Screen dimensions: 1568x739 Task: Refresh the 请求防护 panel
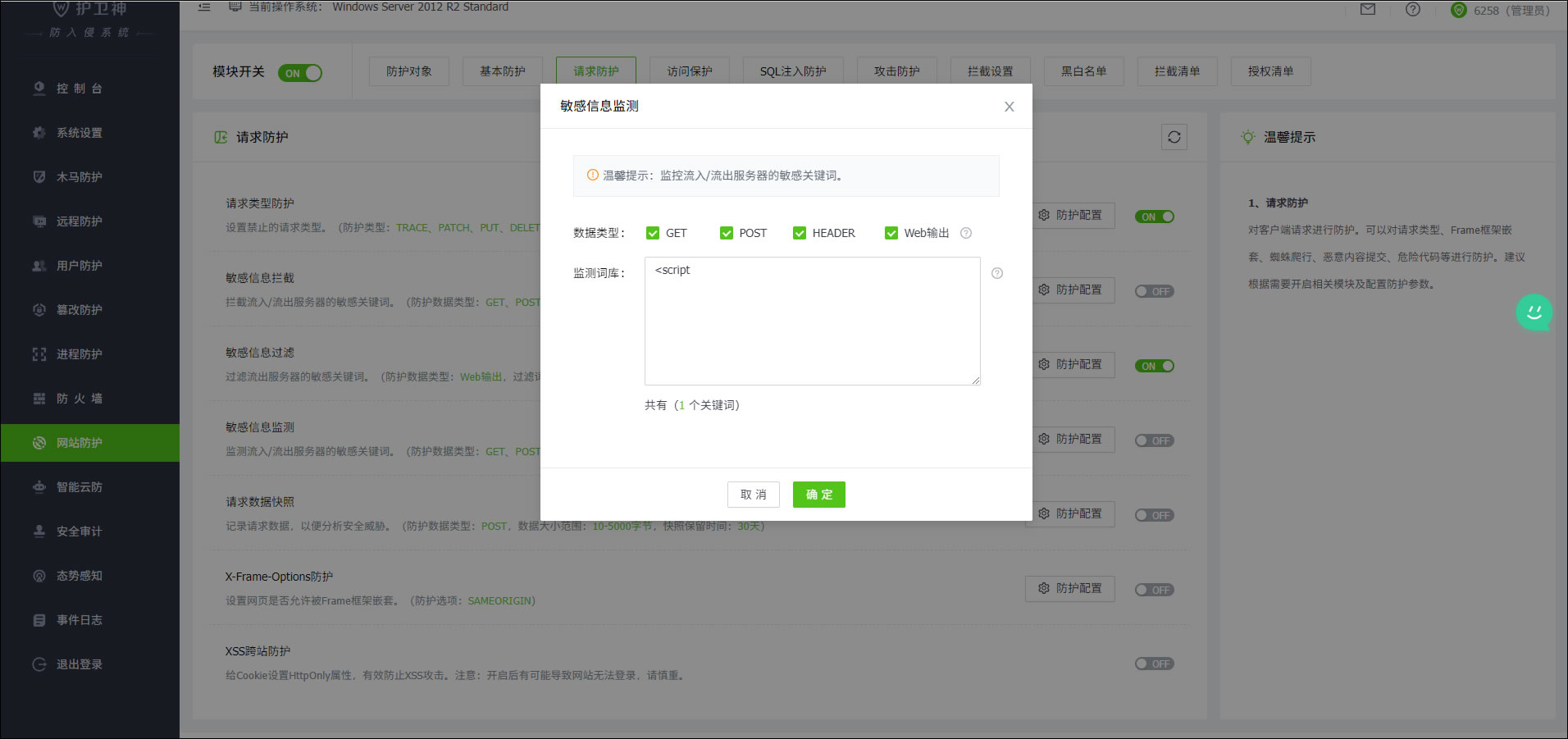click(1174, 137)
